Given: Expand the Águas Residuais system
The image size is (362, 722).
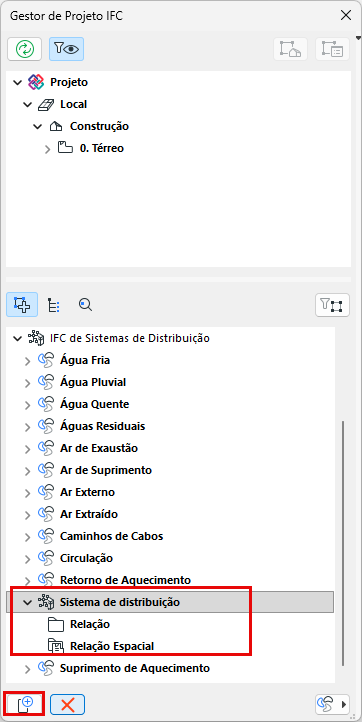Looking at the screenshot, I should point(27,427).
